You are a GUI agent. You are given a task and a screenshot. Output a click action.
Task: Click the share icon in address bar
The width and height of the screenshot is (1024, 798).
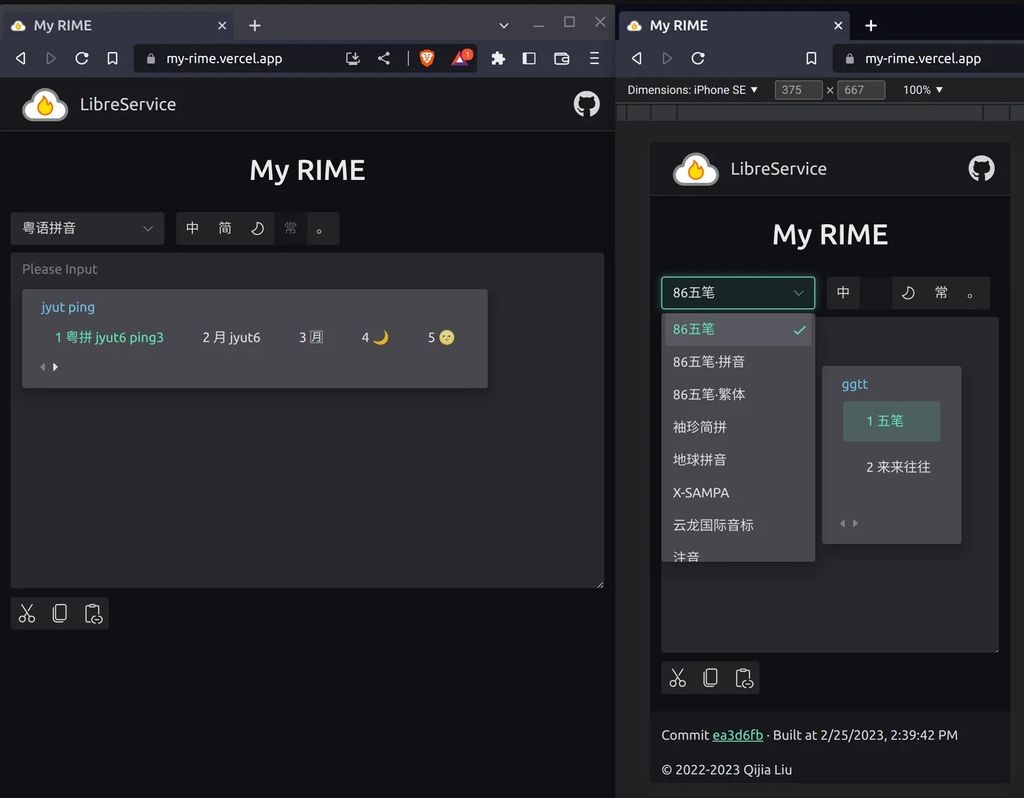point(384,59)
